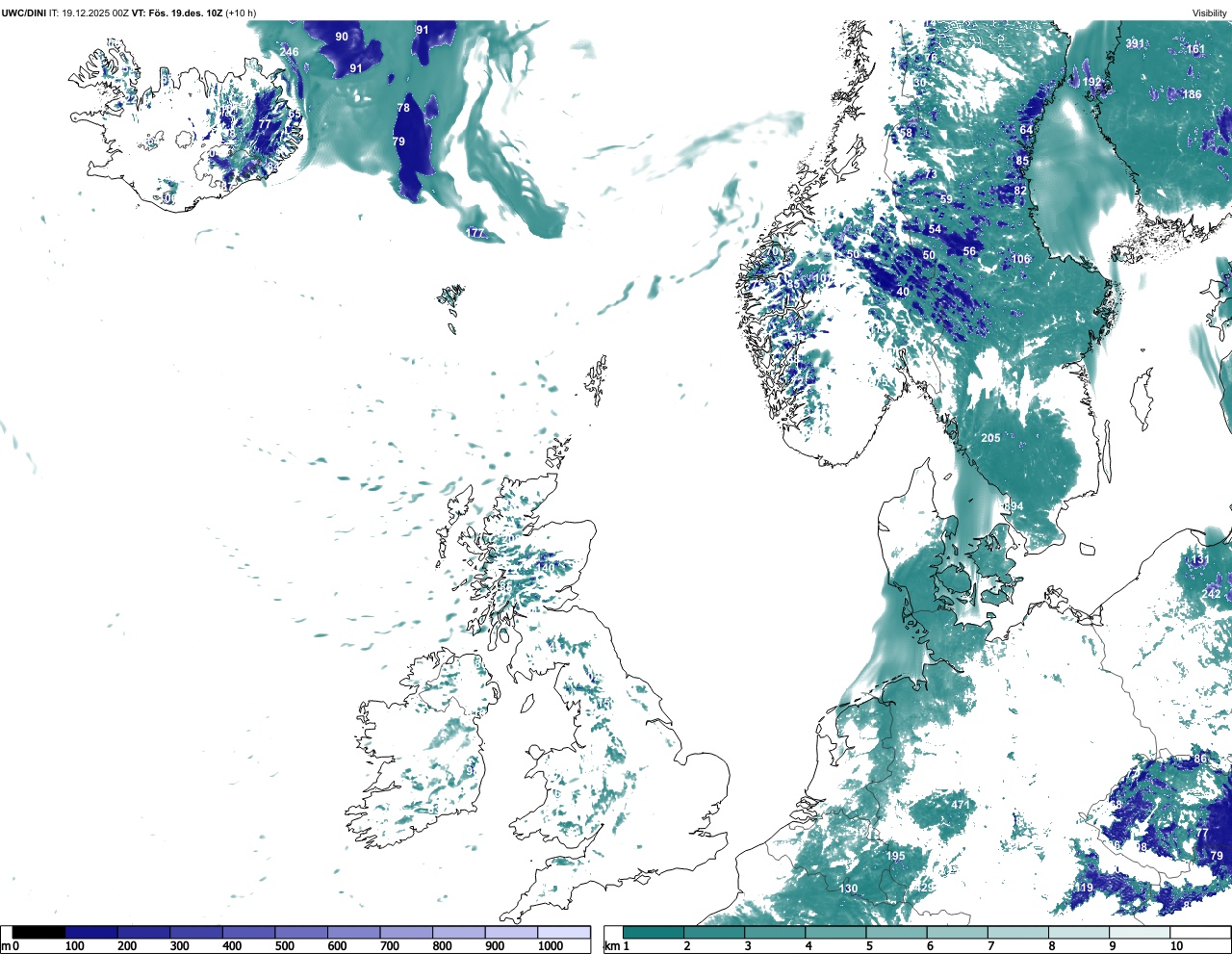Viewport: 1232px width, 954px height.
Task: Click the '73' visibility value in northern Scandinavia
Action: point(930,174)
